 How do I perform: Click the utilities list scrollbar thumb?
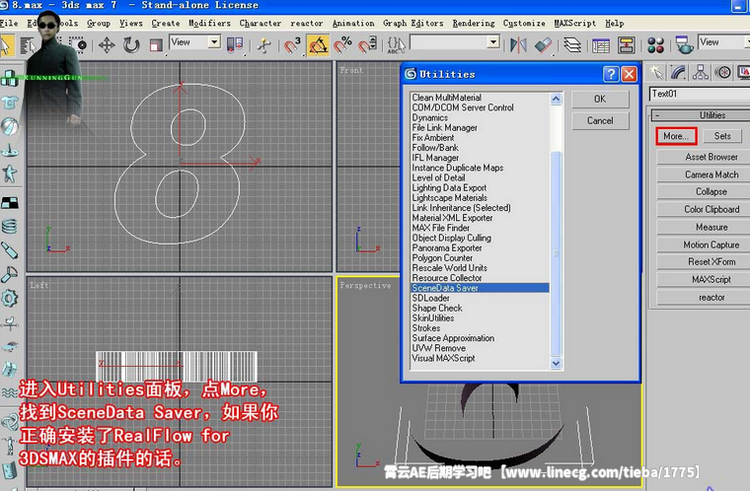pyautogui.click(x=555, y=253)
